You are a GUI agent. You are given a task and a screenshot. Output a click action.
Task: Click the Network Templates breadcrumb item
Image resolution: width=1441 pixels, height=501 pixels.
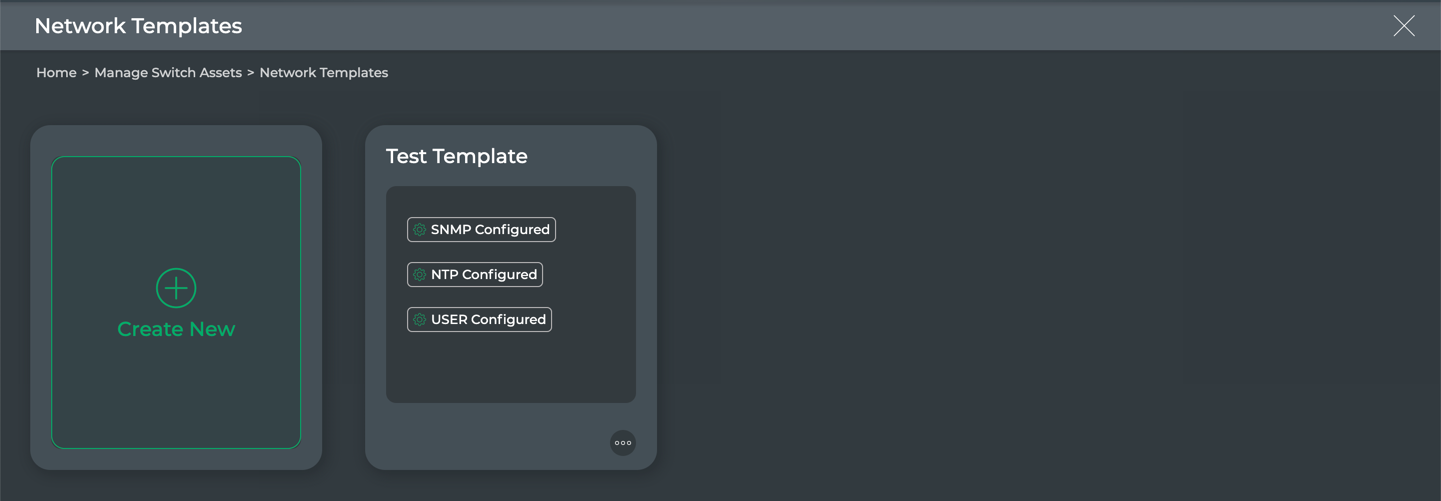[x=323, y=73]
